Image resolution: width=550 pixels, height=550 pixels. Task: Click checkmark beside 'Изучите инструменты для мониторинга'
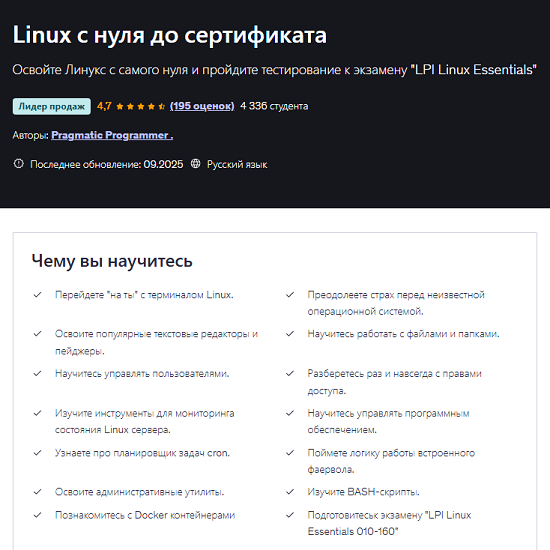pos(38,413)
